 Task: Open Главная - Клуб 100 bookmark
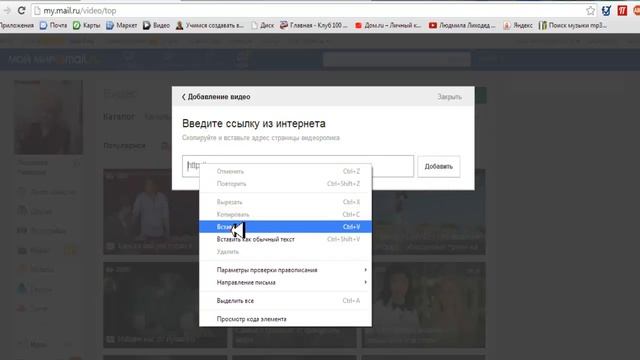pos(313,25)
